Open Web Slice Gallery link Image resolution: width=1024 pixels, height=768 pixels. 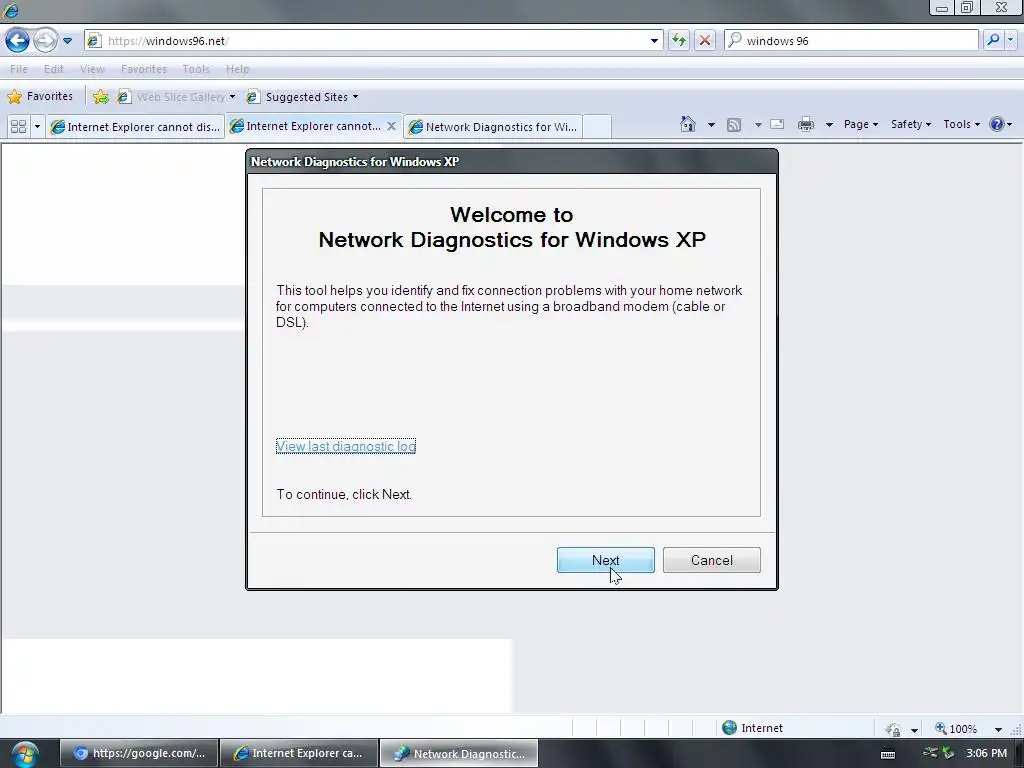pos(176,97)
